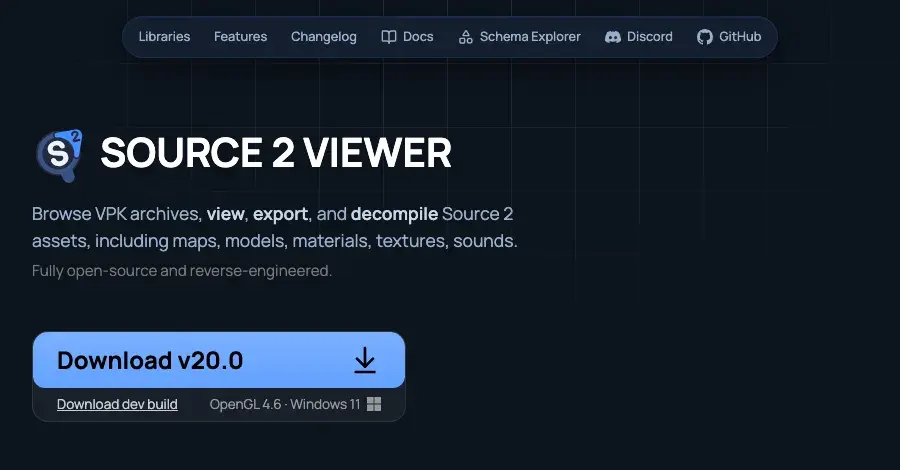The image size is (900, 470).
Task: Open the GitHub link text
Action: tap(740, 37)
